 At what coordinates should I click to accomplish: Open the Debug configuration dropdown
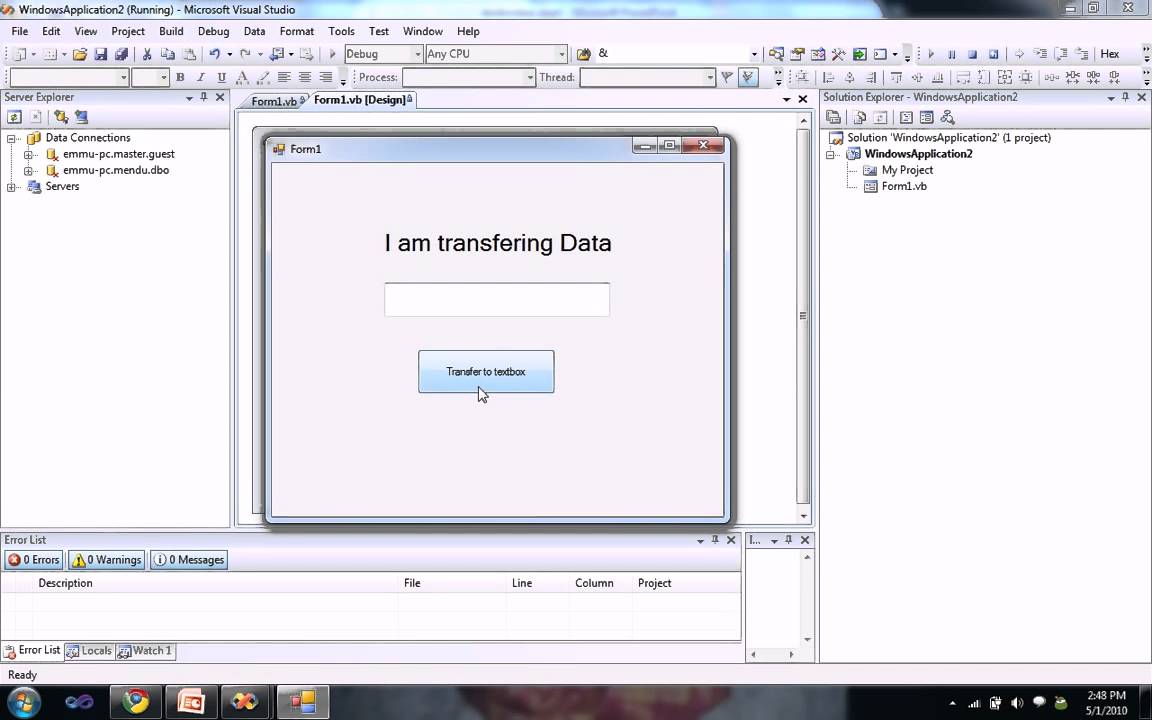click(x=418, y=54)
